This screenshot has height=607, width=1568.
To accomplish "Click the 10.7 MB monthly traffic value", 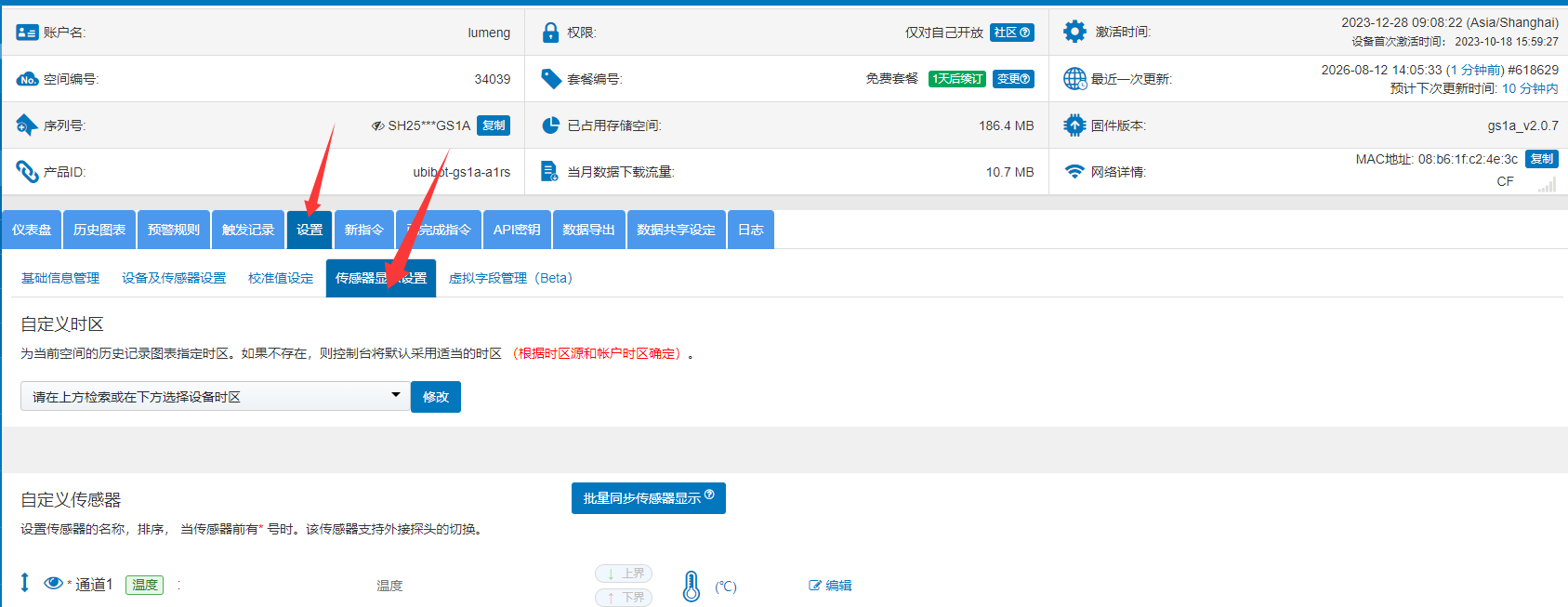I will tap(1009, 172).
